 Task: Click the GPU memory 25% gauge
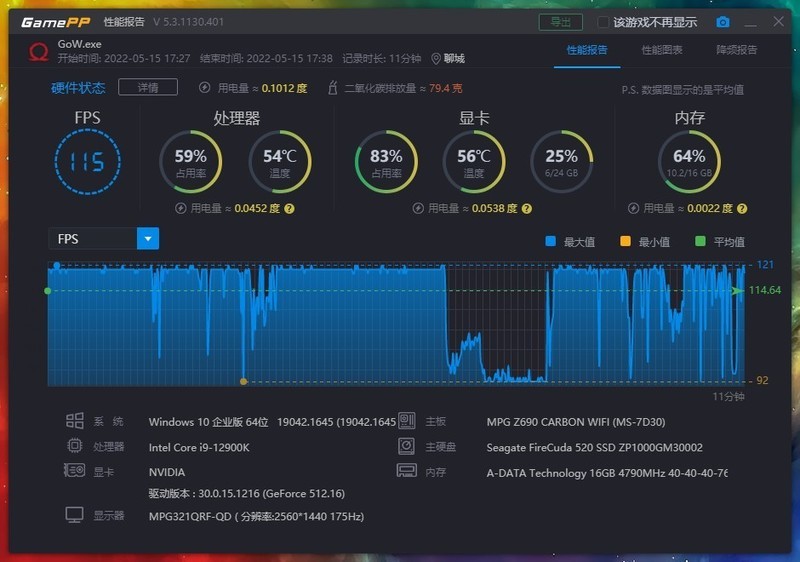(562, 162)
